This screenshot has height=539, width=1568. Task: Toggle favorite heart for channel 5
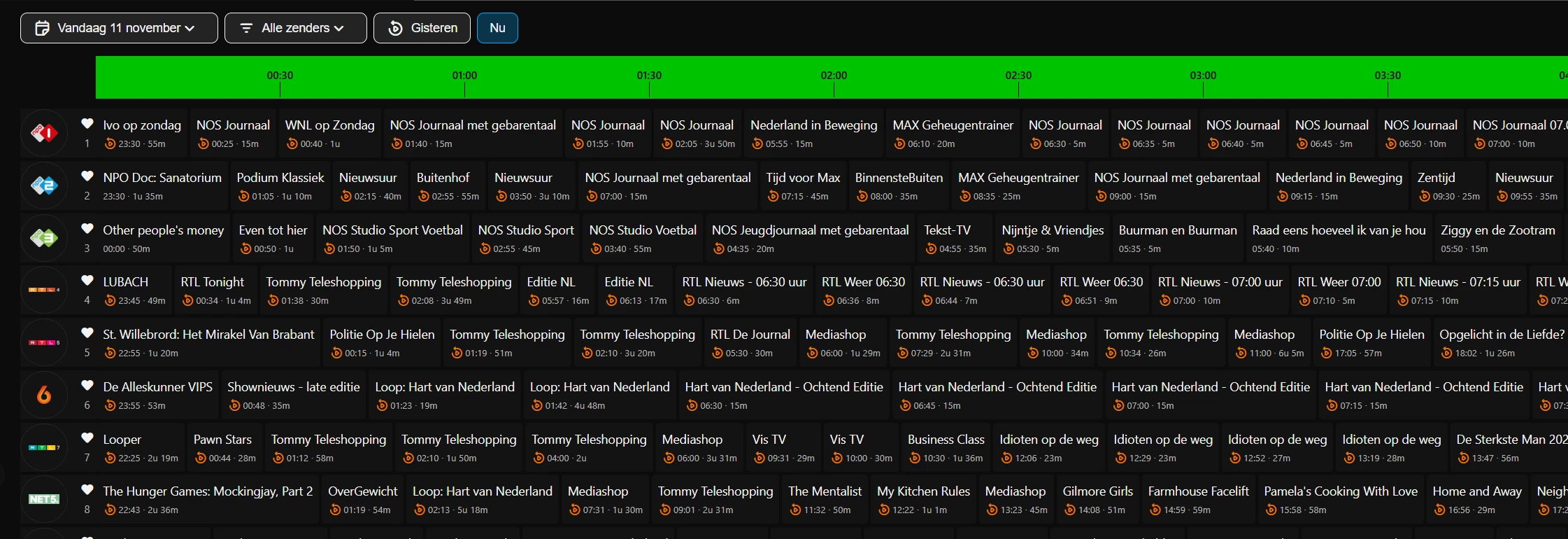[x=87, y=333]
